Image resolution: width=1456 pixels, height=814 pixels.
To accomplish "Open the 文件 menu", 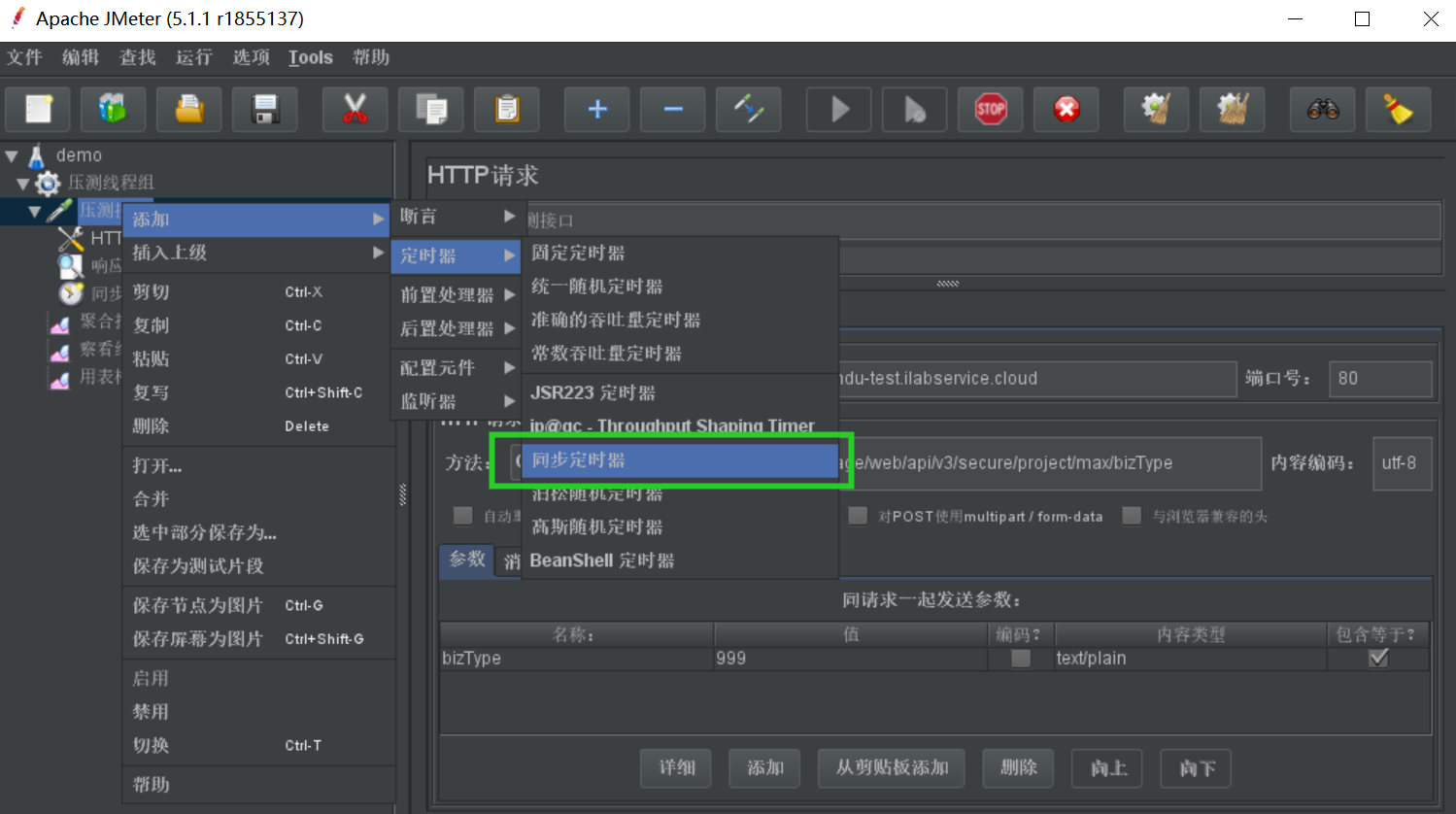I will click(x=24, y=57).
